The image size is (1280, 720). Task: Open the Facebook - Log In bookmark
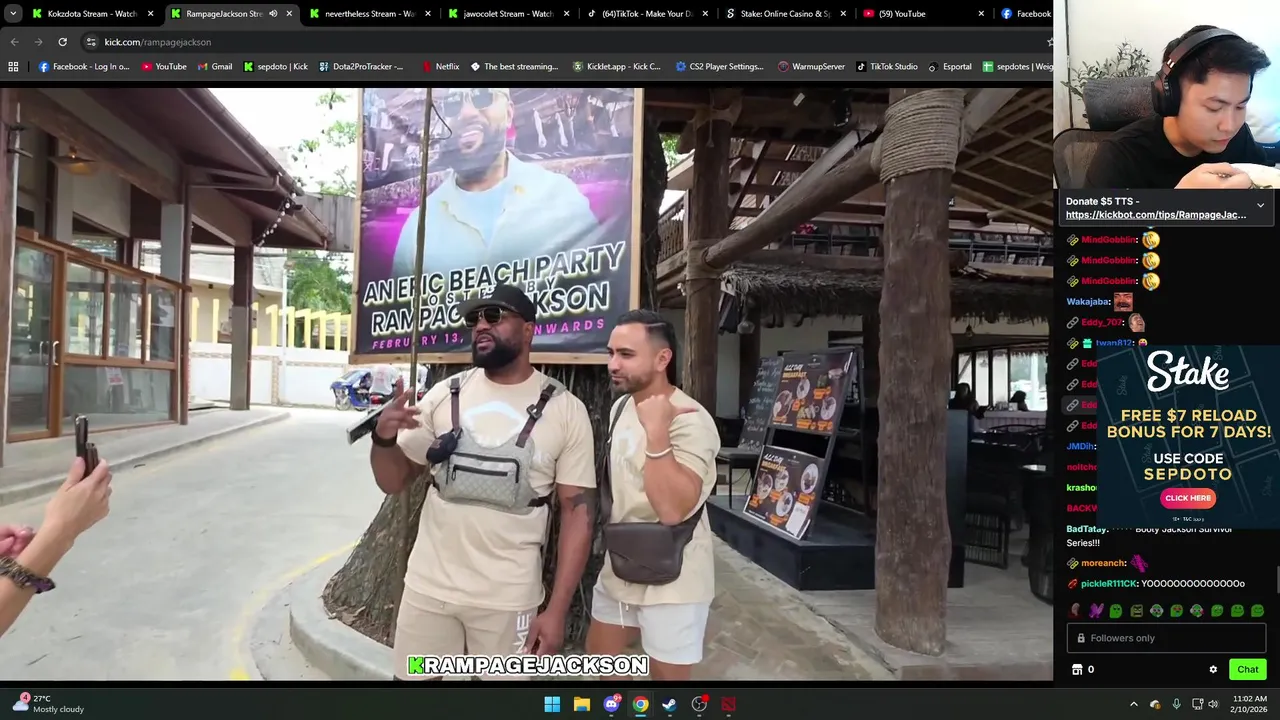tap(84, 67)
